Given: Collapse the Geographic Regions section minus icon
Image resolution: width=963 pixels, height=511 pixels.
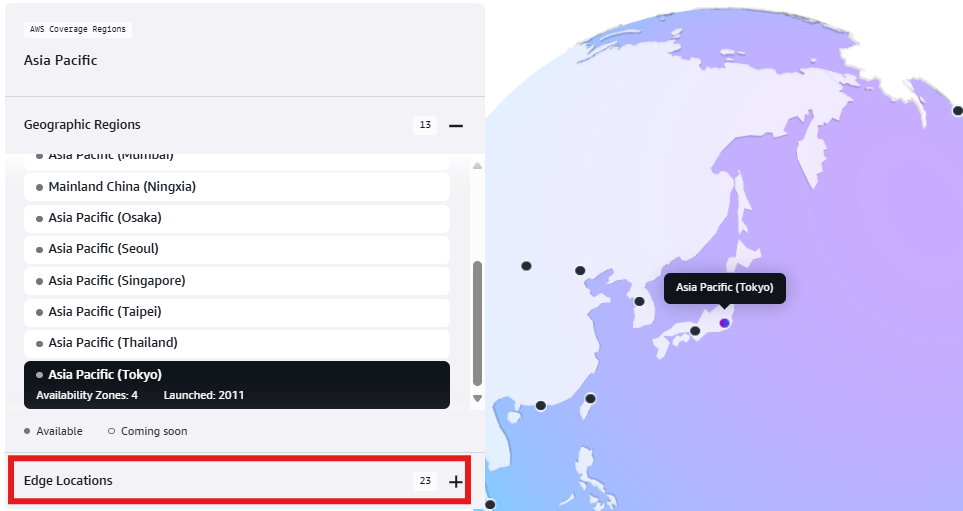Looking at the screenshot, I should point(456,125).
